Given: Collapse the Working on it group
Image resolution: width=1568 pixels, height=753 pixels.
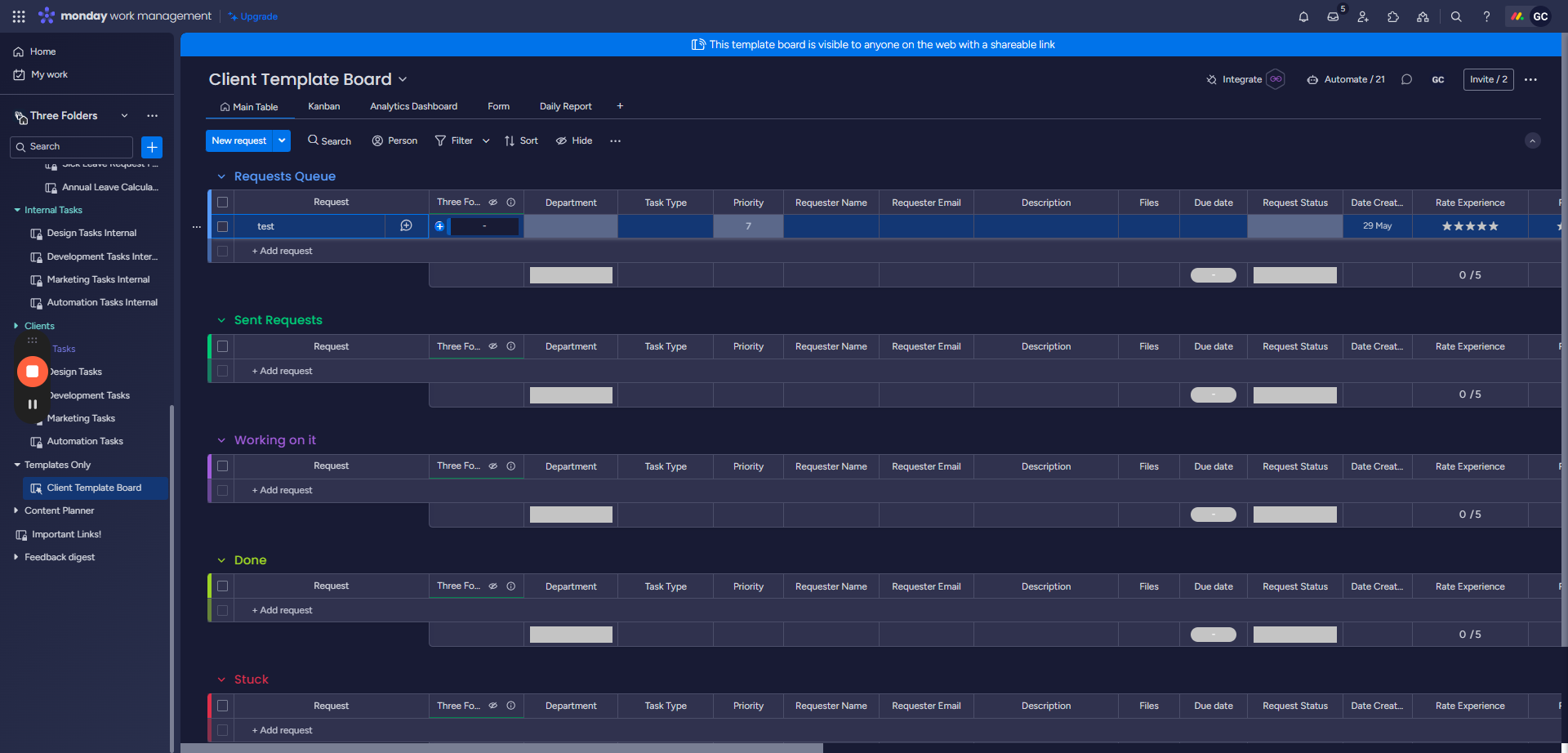Looking at the screenshot, I should pos(221,440).
